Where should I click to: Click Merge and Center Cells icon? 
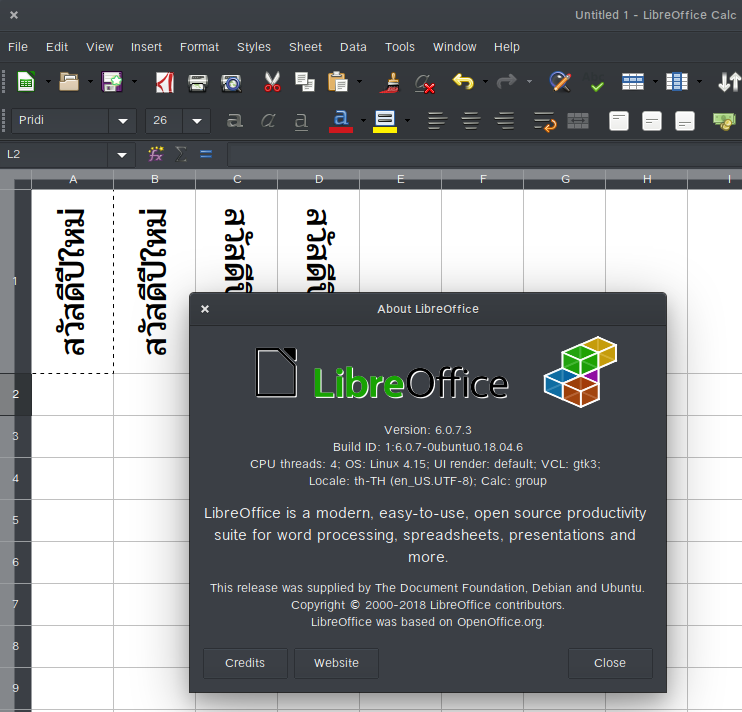pyautogui.click(x=578, y=121)
